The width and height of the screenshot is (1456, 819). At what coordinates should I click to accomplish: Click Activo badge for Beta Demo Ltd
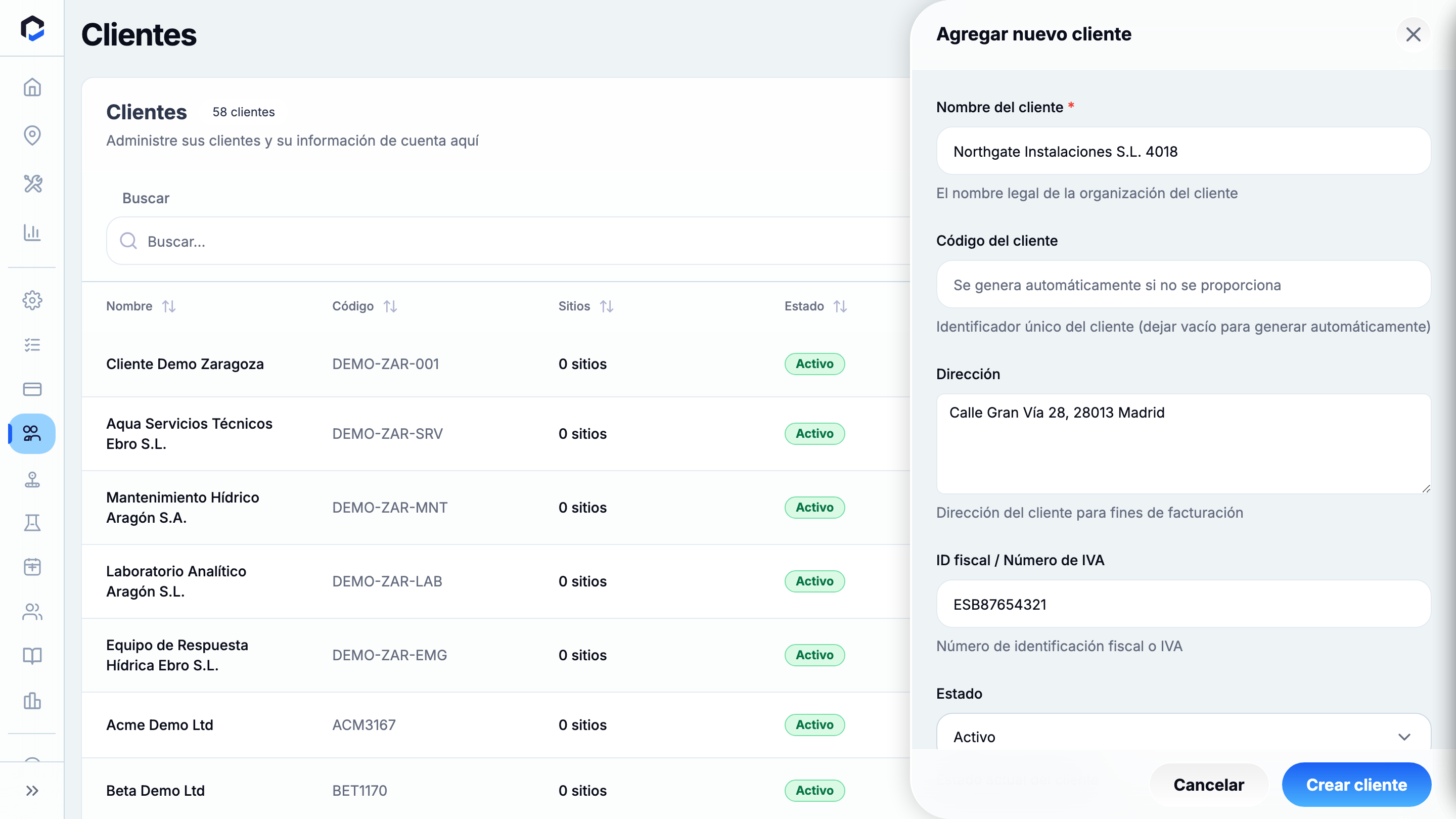click(814, 790)
